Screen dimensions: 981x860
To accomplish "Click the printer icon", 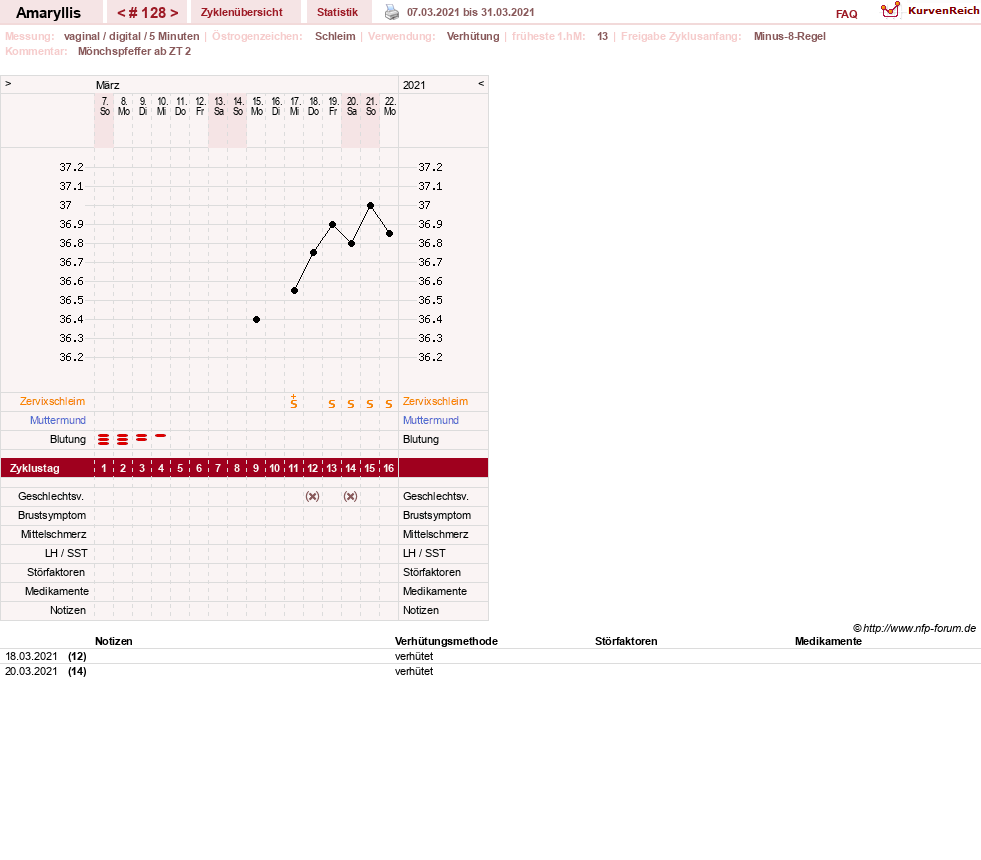I will 392,12.
